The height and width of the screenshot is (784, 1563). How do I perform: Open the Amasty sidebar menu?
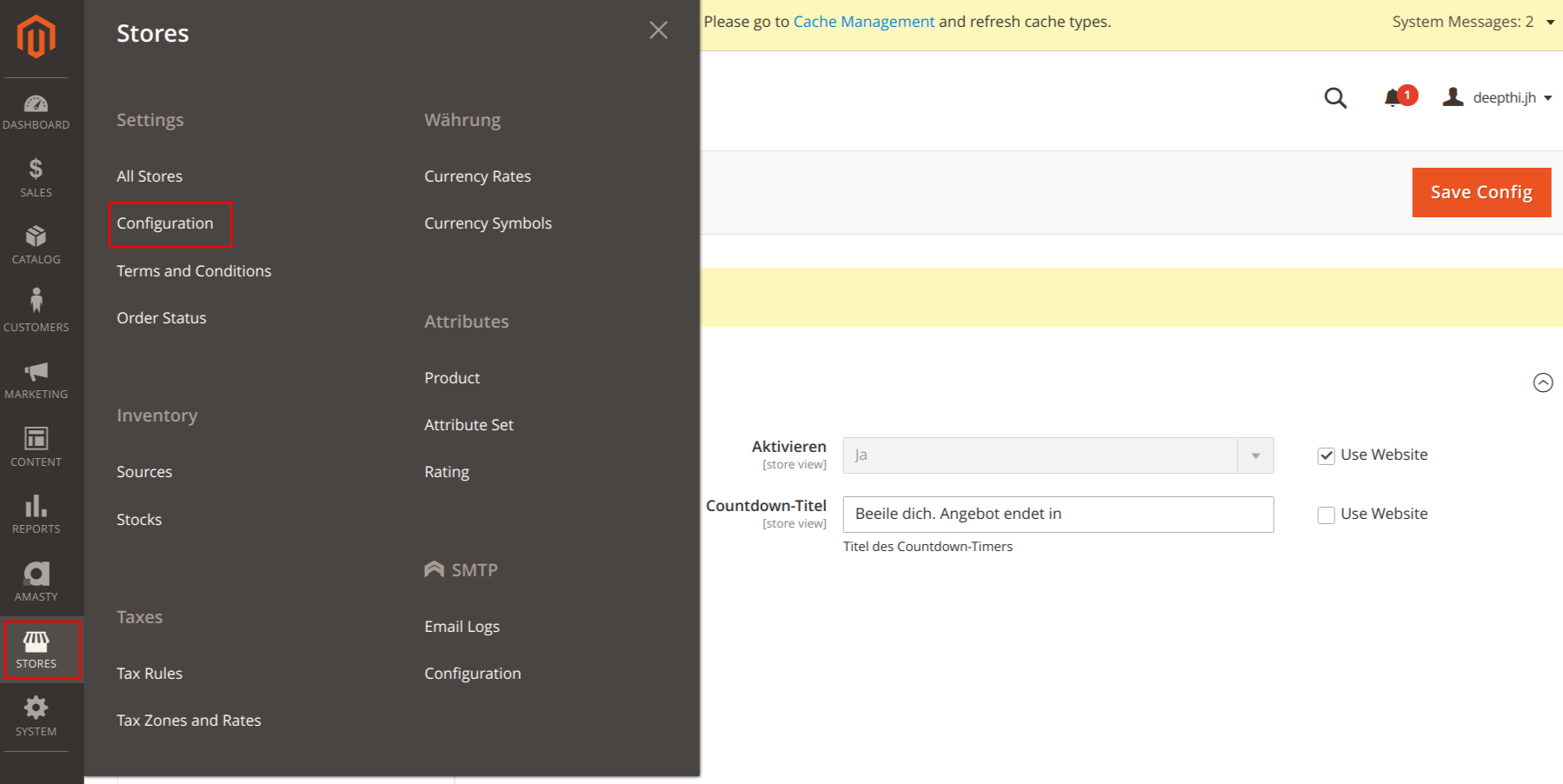tap(36, 581)
